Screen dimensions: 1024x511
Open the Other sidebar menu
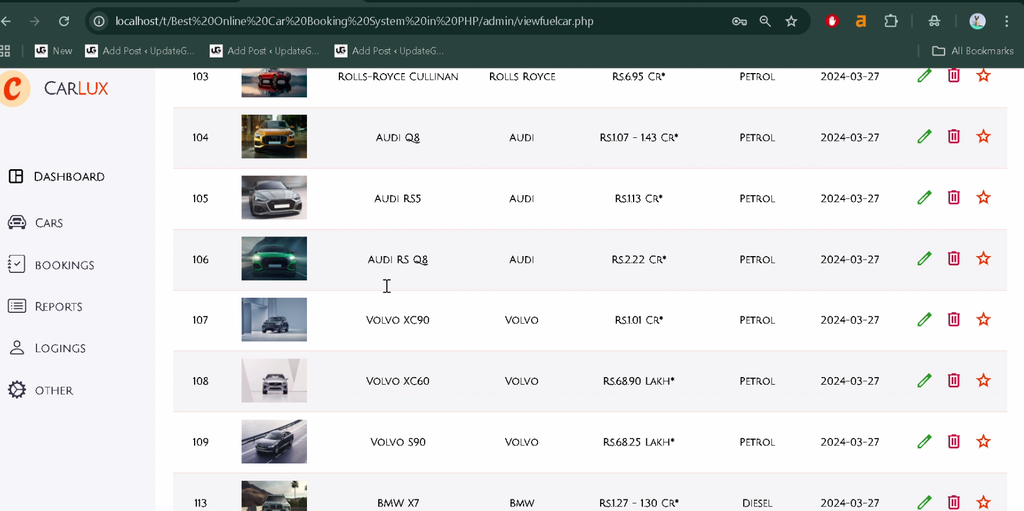click(40, 390)
